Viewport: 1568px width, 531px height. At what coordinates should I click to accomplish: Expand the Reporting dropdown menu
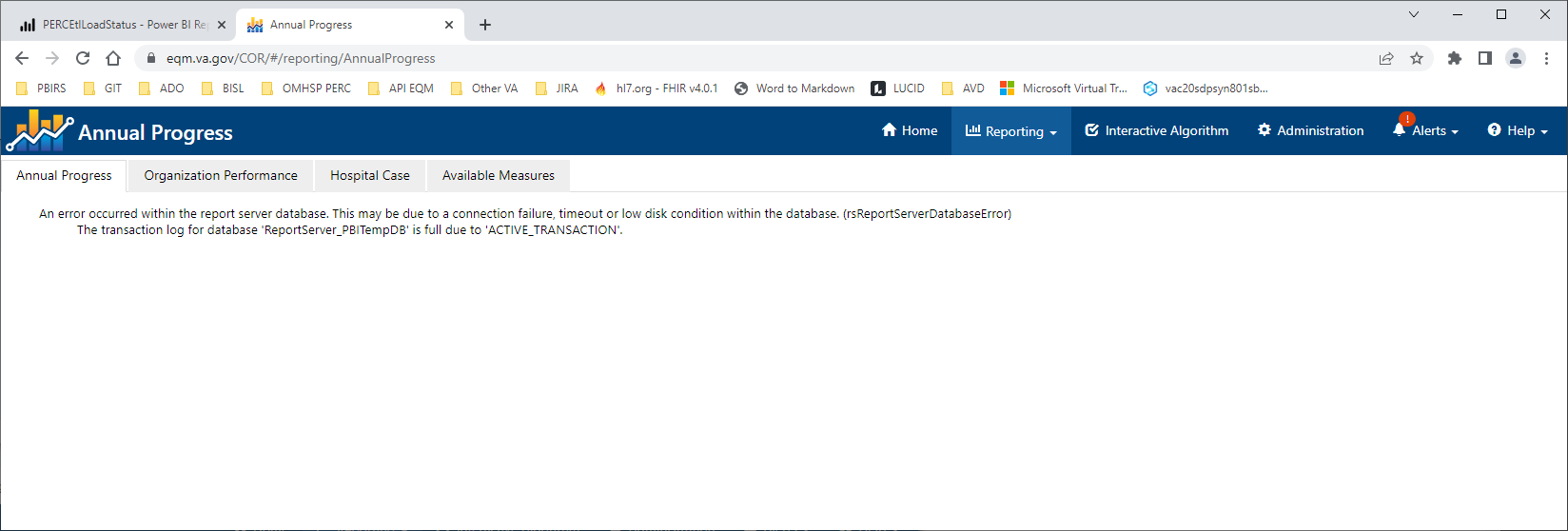point(1011,131)
